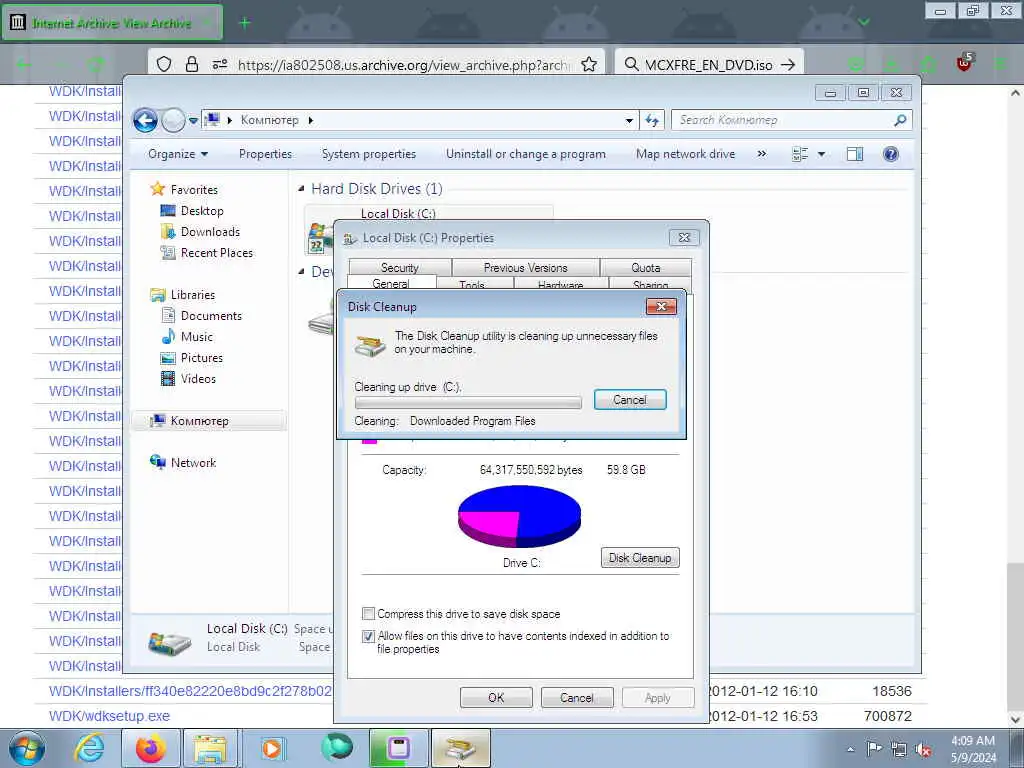Change view icon in Explorer toolbar
Image resolution: width=1024 pixels, height=768 pixels.
800,154
